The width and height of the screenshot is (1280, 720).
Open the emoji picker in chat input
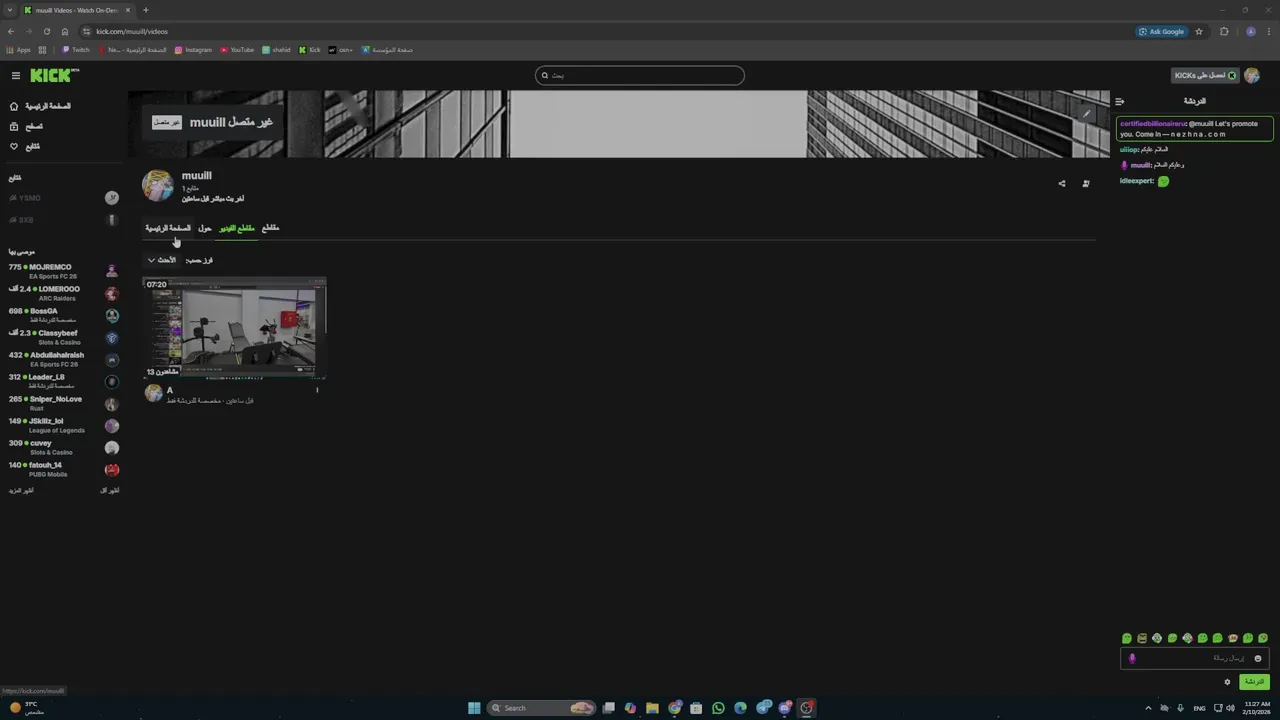coord(1258,658)
